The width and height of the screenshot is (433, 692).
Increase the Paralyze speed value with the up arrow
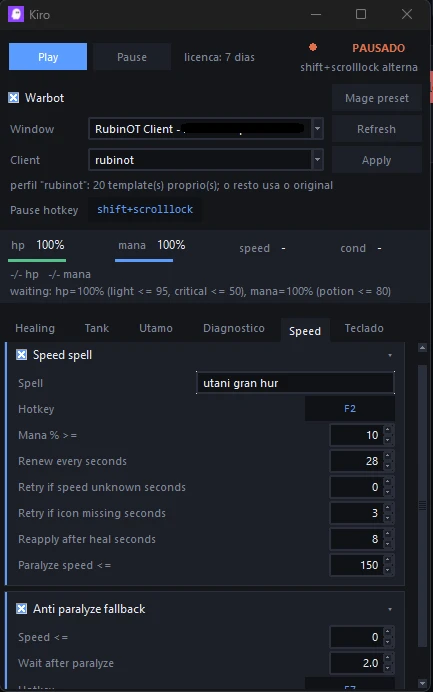tap(388, 560)
